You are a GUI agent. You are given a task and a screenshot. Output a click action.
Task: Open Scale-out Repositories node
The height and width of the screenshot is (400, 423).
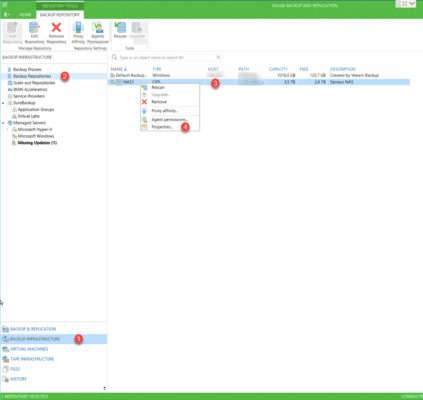(34, 83)
